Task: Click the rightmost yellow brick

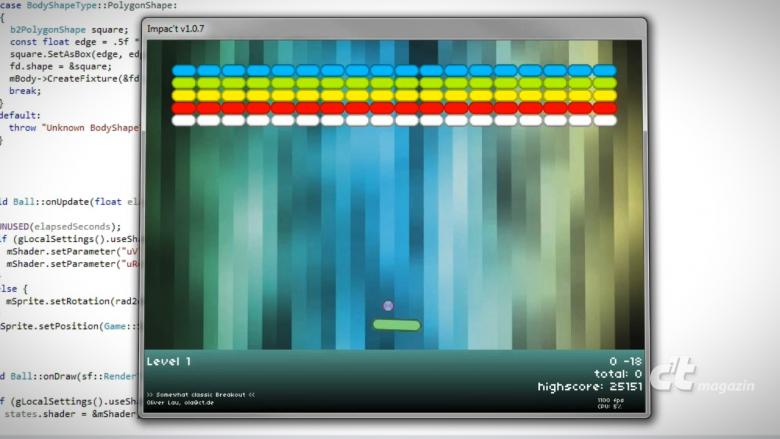Action: [605, 95]
